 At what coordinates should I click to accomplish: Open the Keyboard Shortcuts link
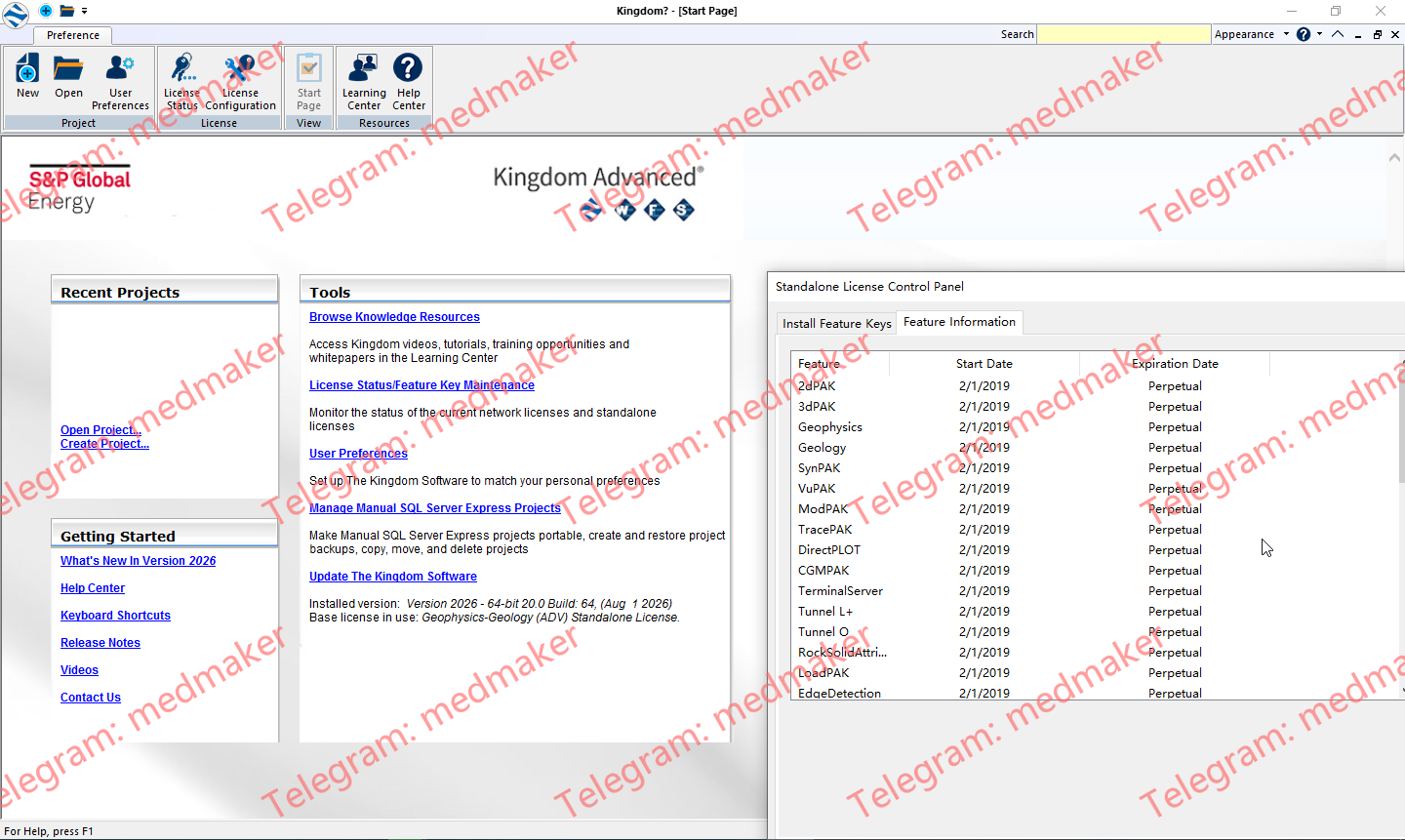115,616
